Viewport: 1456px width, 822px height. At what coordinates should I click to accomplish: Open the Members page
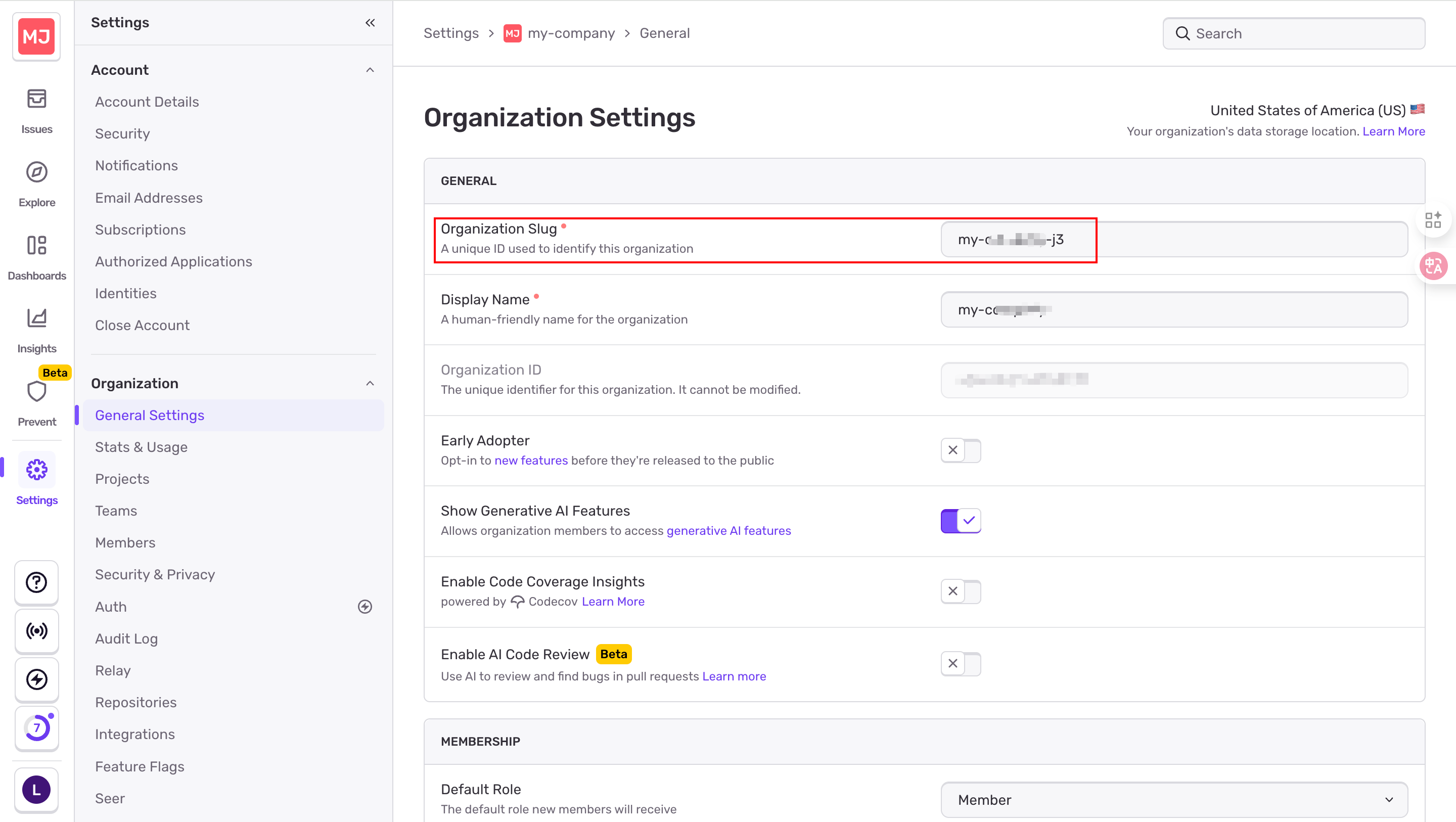pos(125,543)
